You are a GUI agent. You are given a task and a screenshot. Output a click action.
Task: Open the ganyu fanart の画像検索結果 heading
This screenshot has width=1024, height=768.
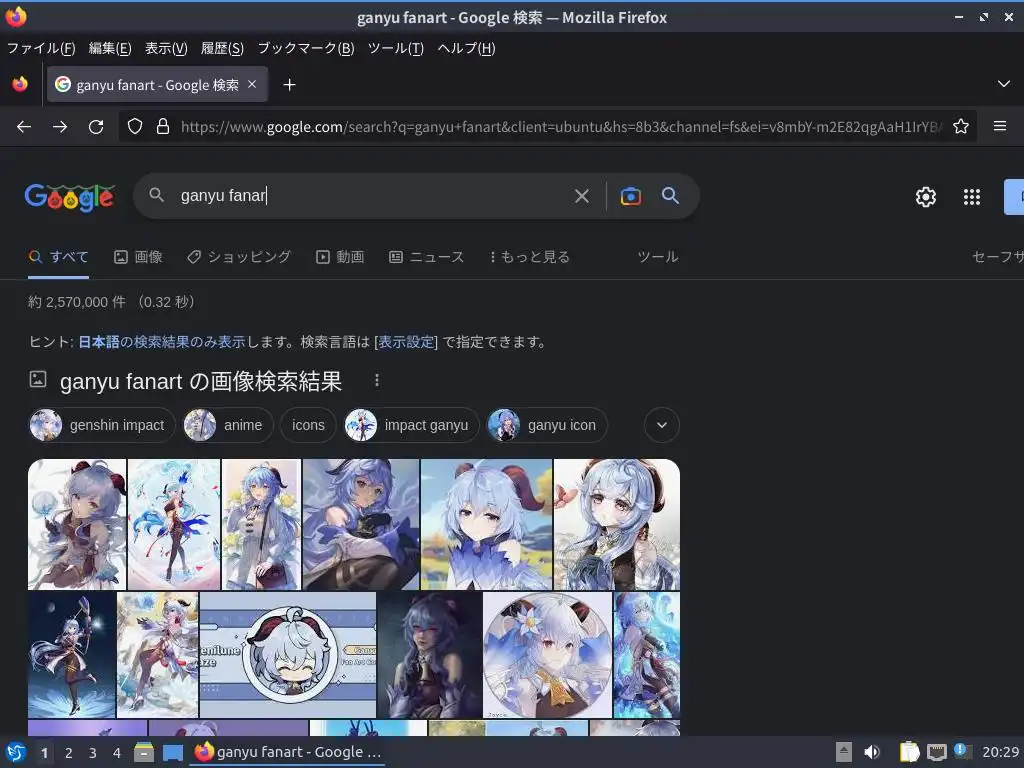click(201, 381)
